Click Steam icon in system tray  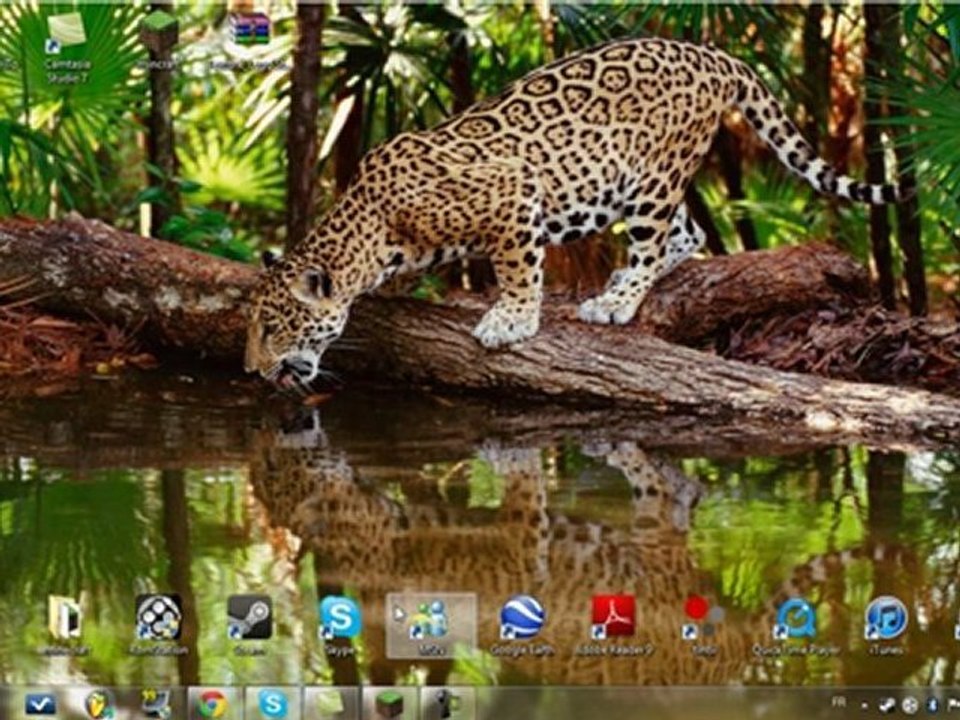[887, 705]
